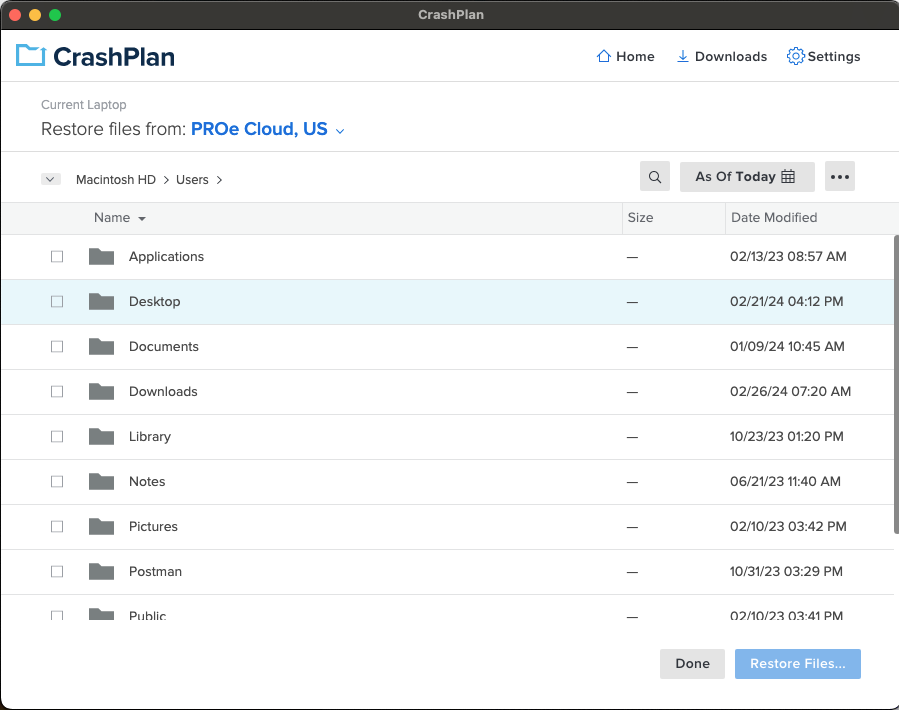Enable the checkbox beside Pictures
Screen dimensions: 899x710
57,526
